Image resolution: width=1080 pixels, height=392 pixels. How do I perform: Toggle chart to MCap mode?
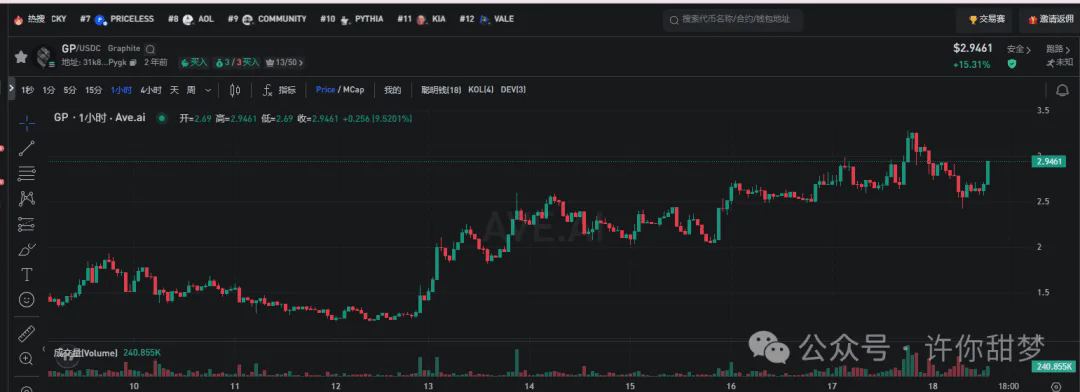click(353, 90)
